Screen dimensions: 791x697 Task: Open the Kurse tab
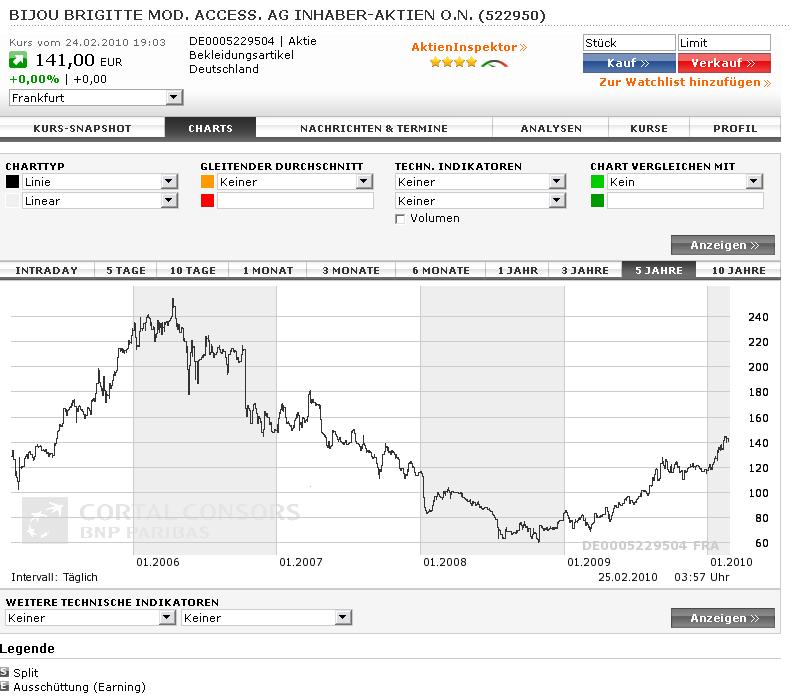click(x=649, y=128)
